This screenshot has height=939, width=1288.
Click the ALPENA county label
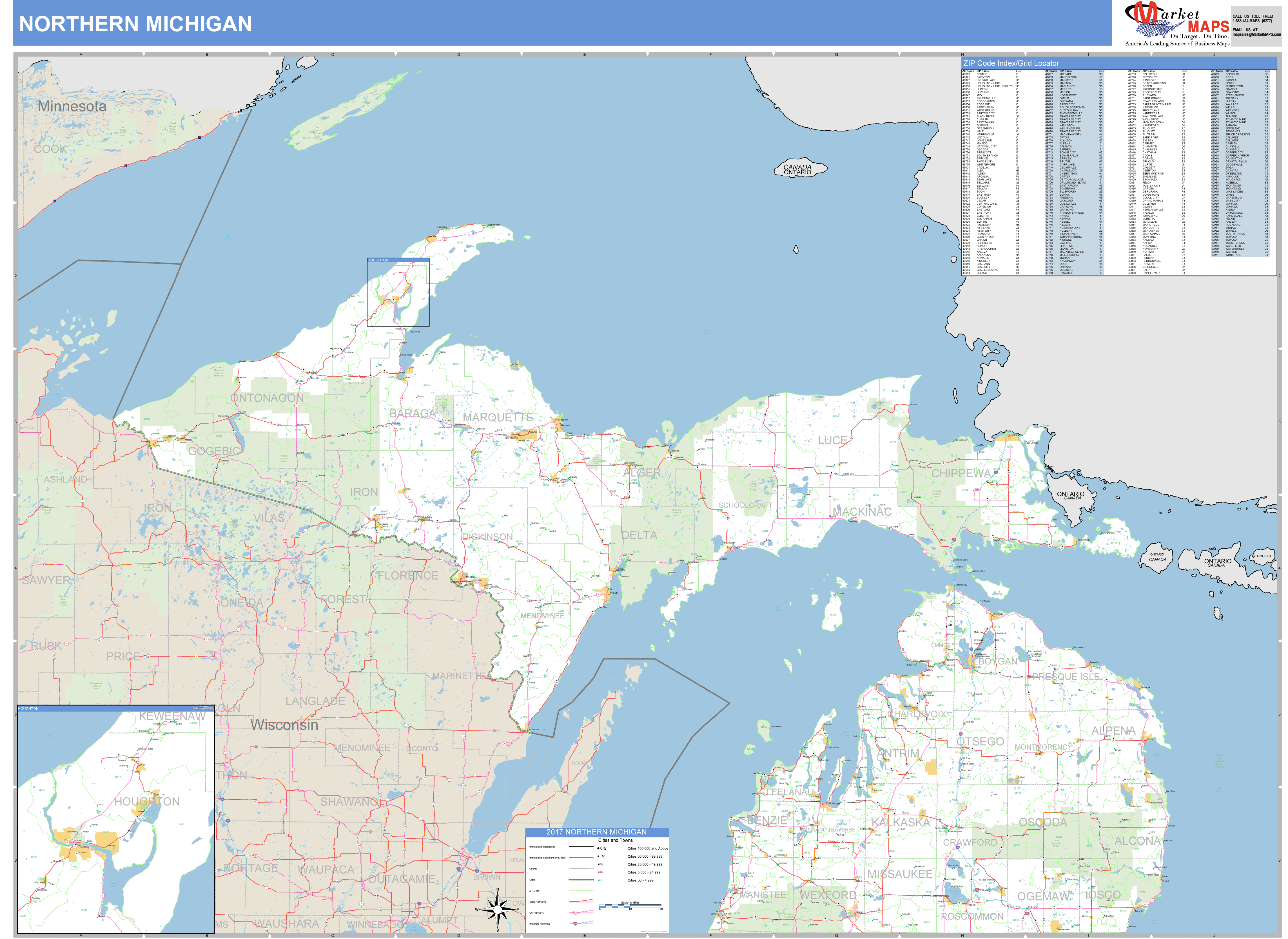point(1113,731)
